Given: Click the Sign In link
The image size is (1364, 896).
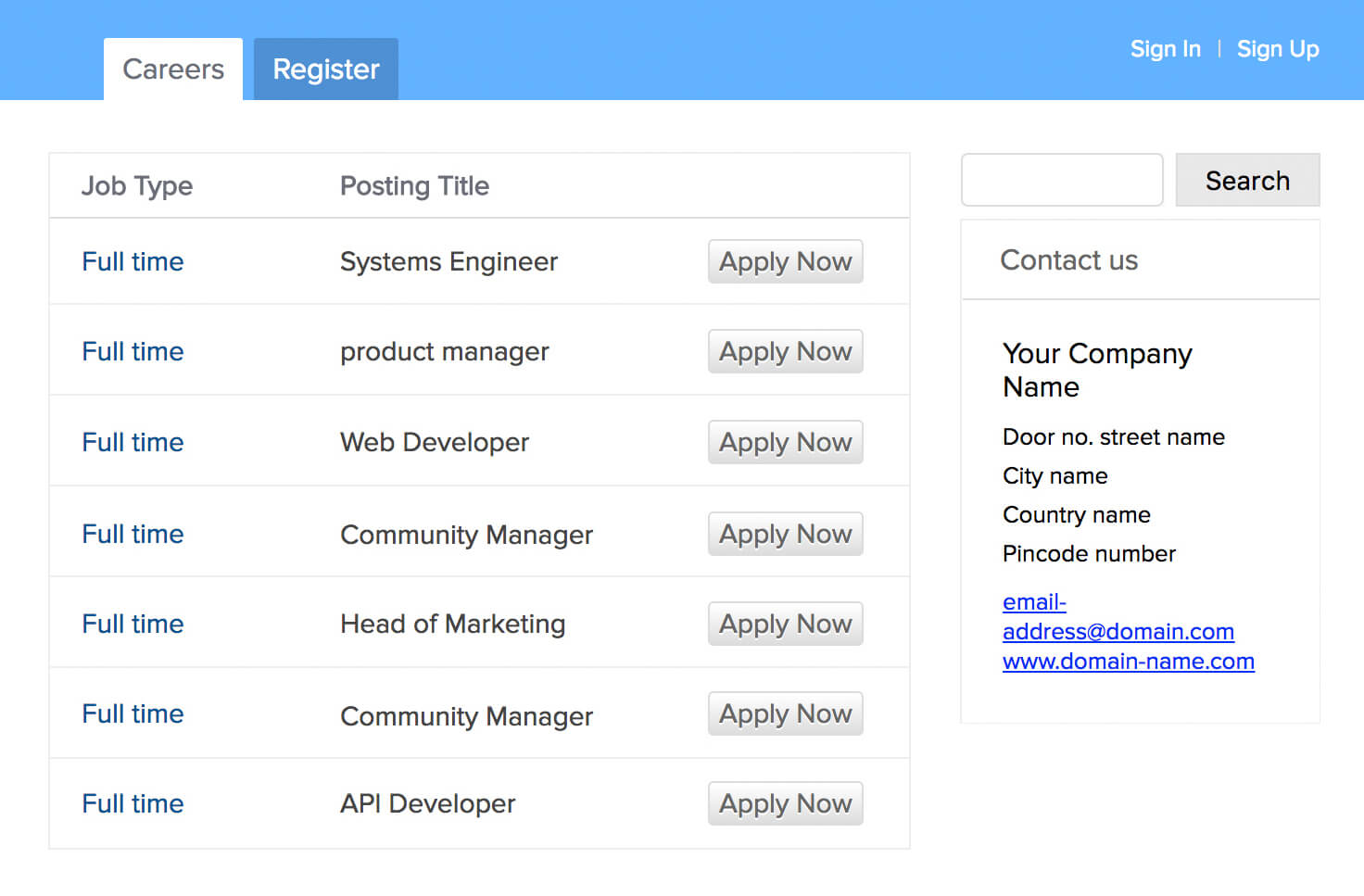Looking at the screenshot, I should pyautogui.click(x=1165, y=49).
